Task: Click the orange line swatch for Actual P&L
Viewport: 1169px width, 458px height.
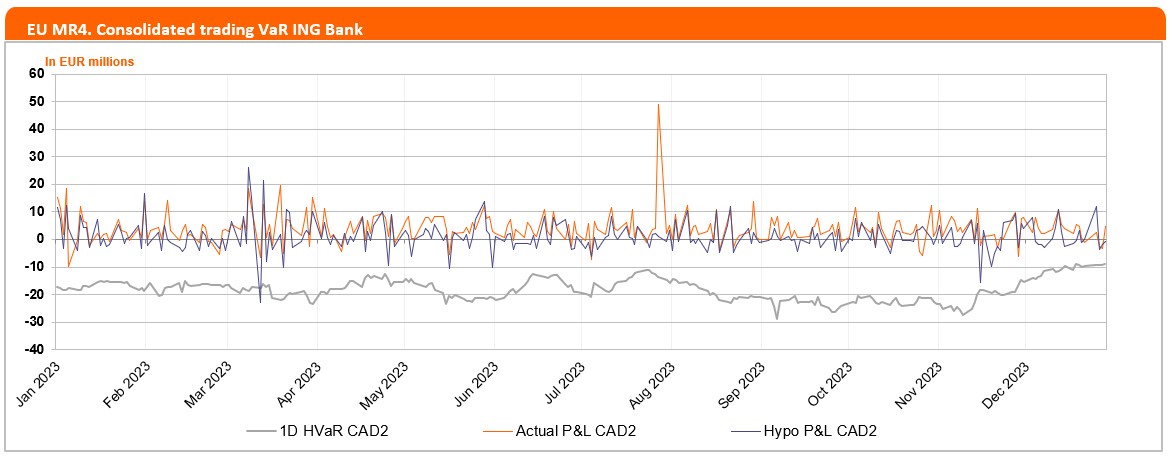Action: click(x=496, y=431)
